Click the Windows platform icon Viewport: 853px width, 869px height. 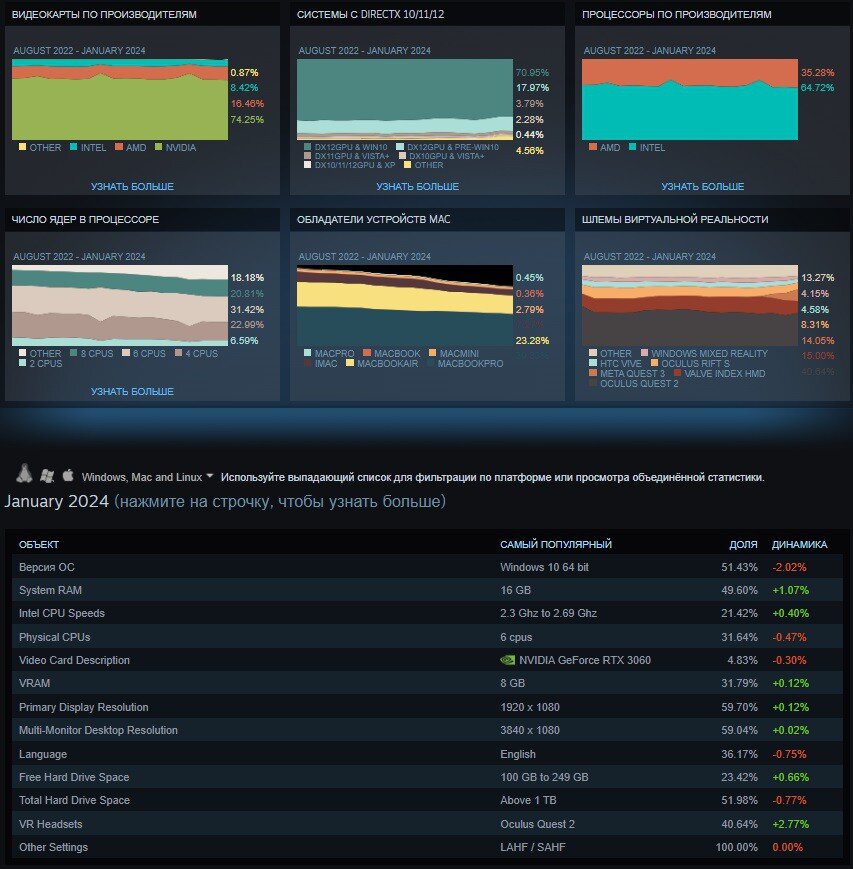pyautogui.click(x=47, y=475)
